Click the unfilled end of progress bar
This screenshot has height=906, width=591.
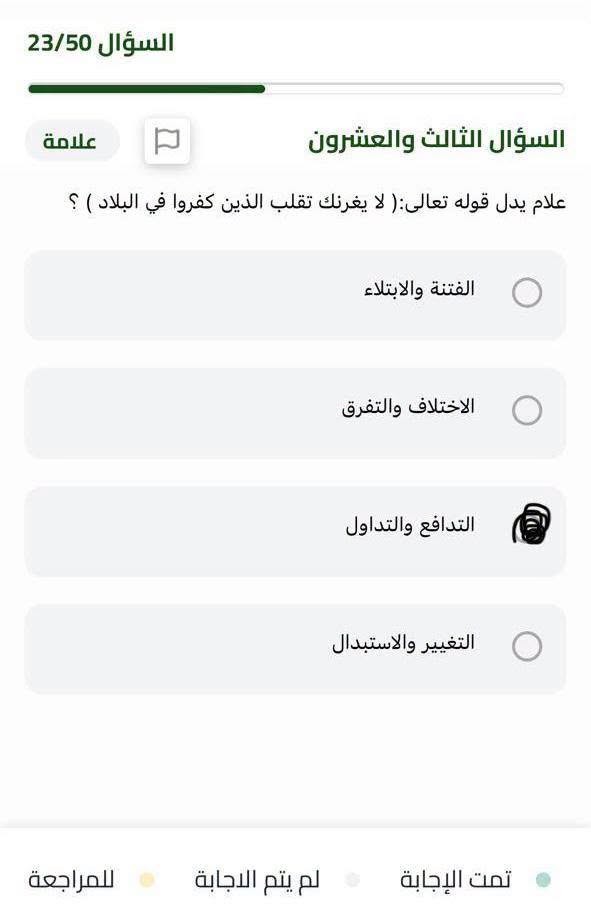pos(414,88)
